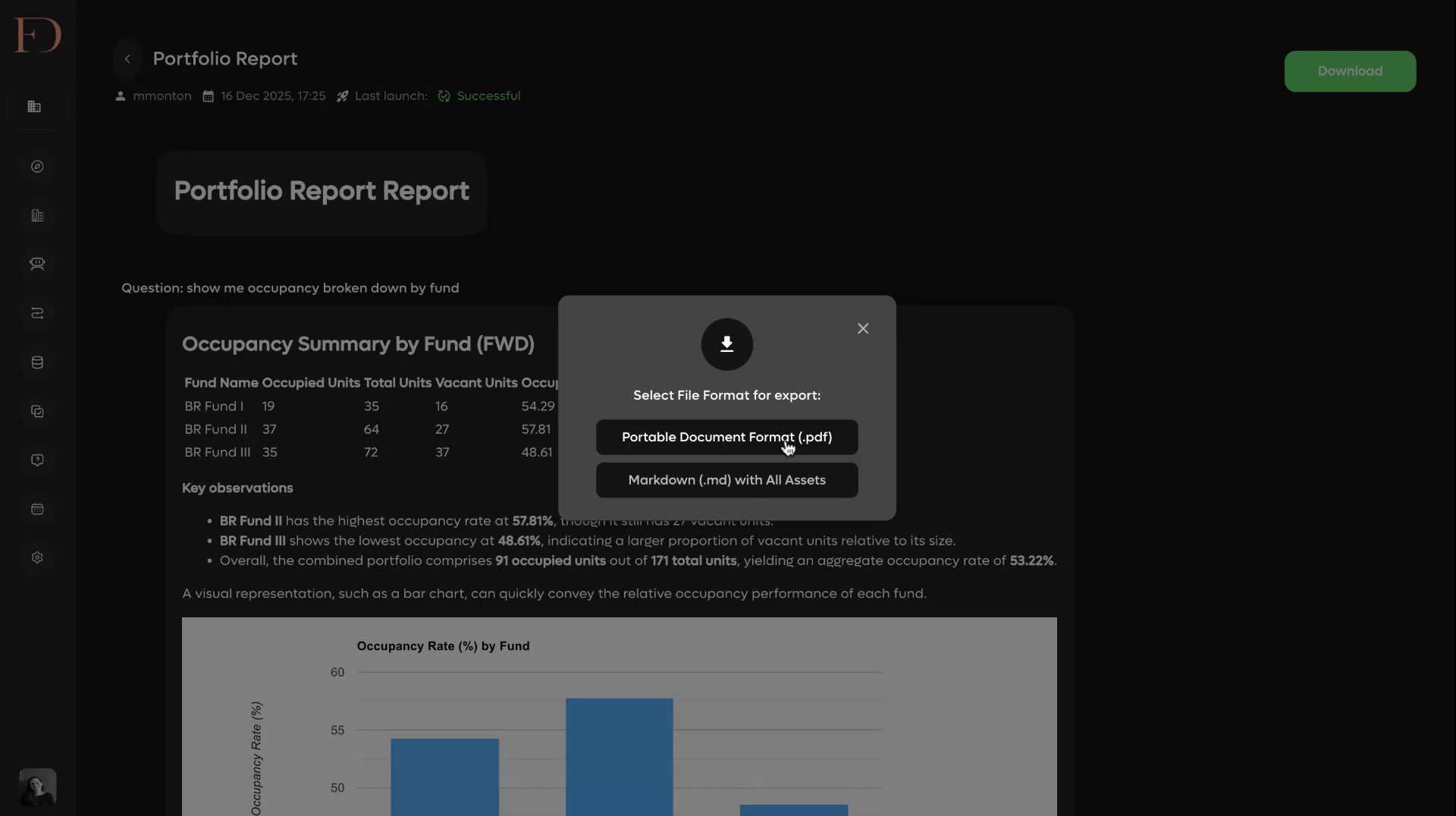
Task: Click the 54.29 occupancy value
Action: [538, 406]
